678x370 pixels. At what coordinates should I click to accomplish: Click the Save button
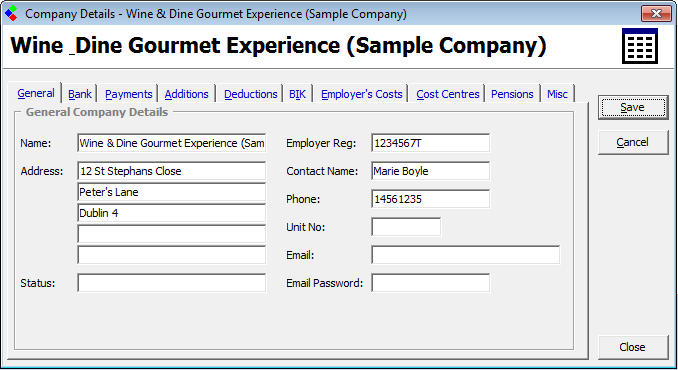[633, 107]
